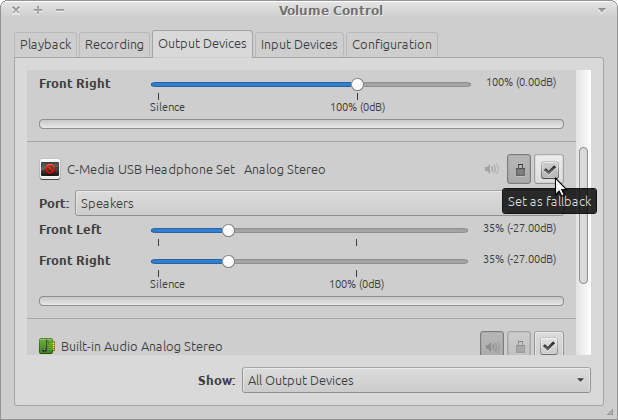The height and width of the screenshot is (420, 618).
Task: Click the C-Media Front Right slider at 35%
Action: (228, 262)
